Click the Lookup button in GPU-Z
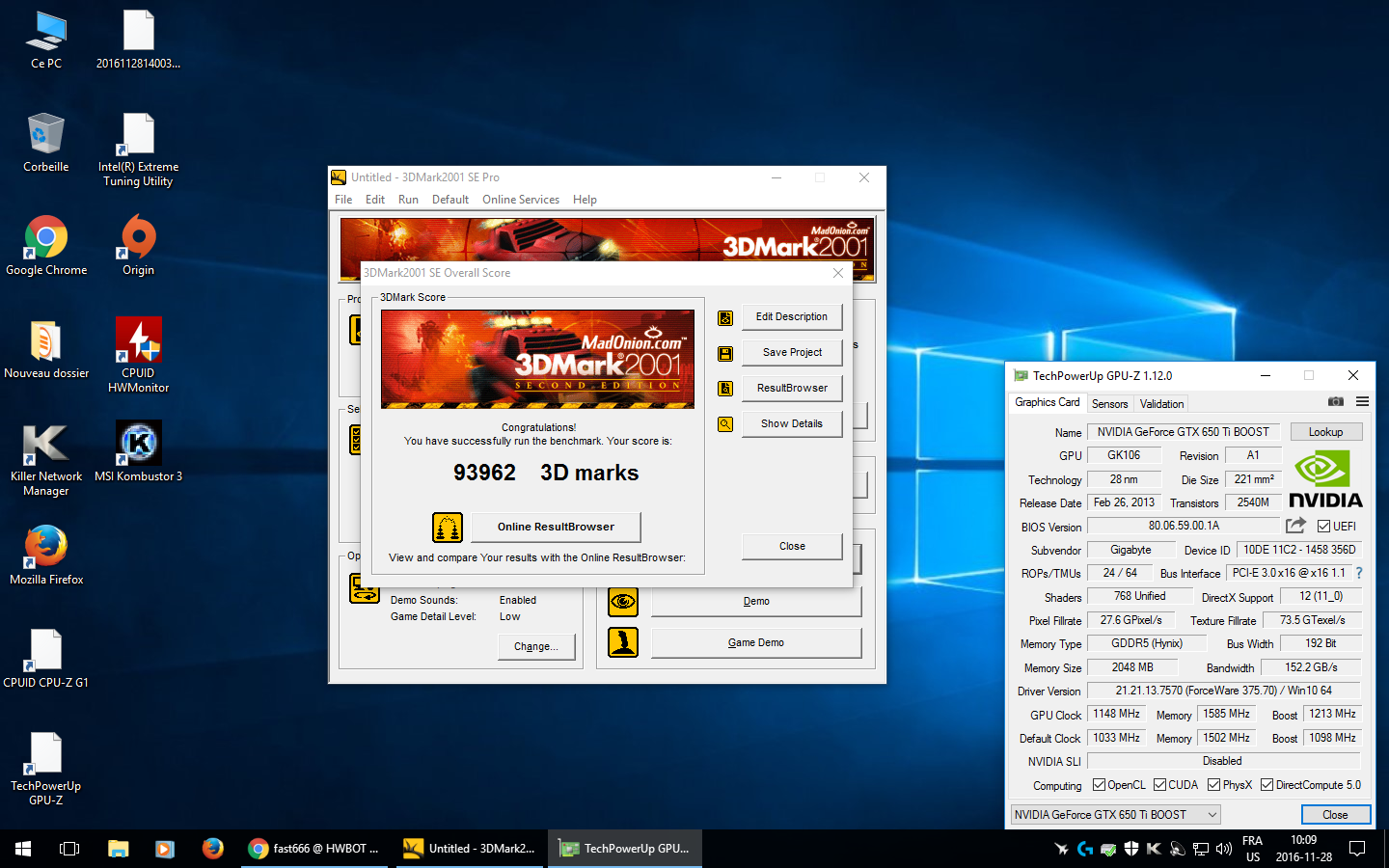Screen dimensions: 1389x868 pos(1325,432)
